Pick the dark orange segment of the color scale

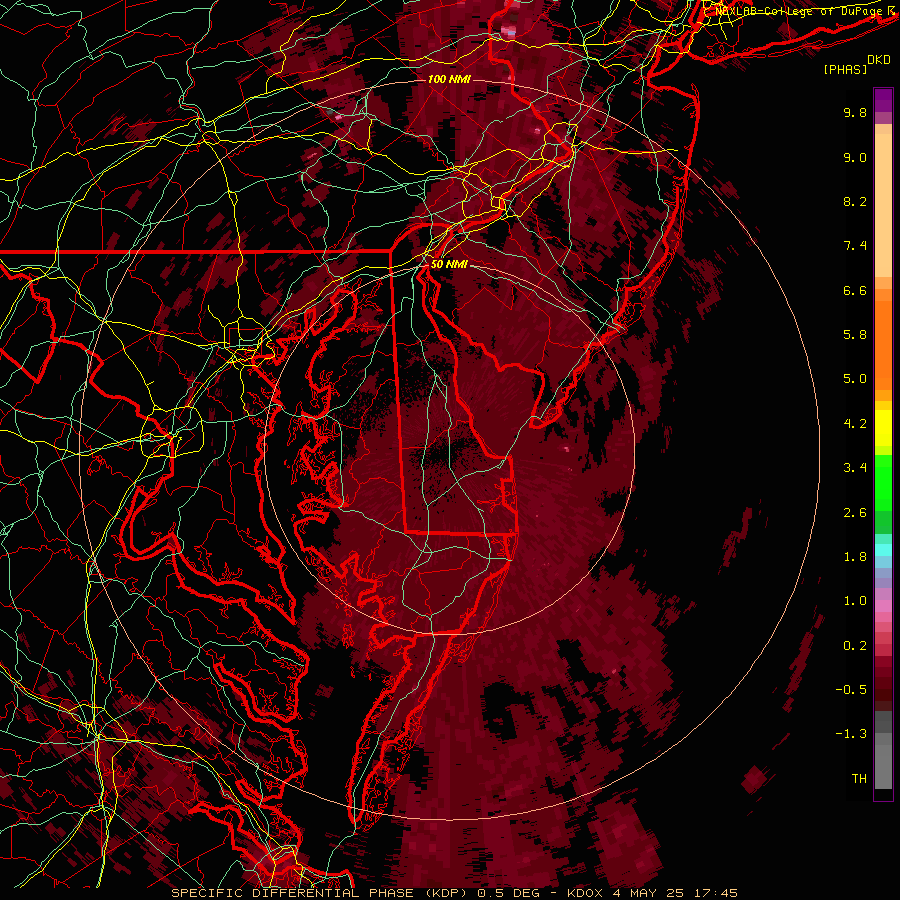pos(883,346)
